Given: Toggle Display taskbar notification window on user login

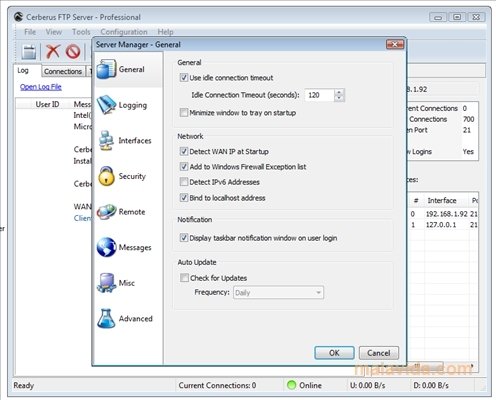Looking at the screenshot, I should pos(184,238).
